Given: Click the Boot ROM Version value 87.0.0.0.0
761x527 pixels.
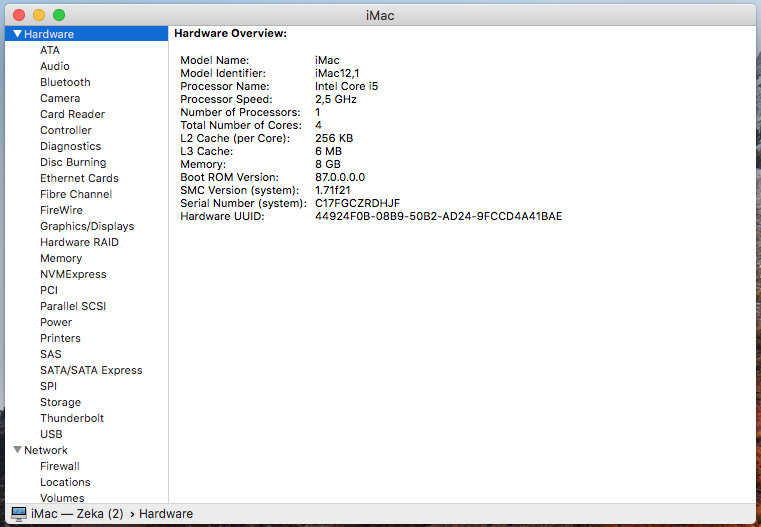Looking at the screenshot, I should tap(340, 177).
